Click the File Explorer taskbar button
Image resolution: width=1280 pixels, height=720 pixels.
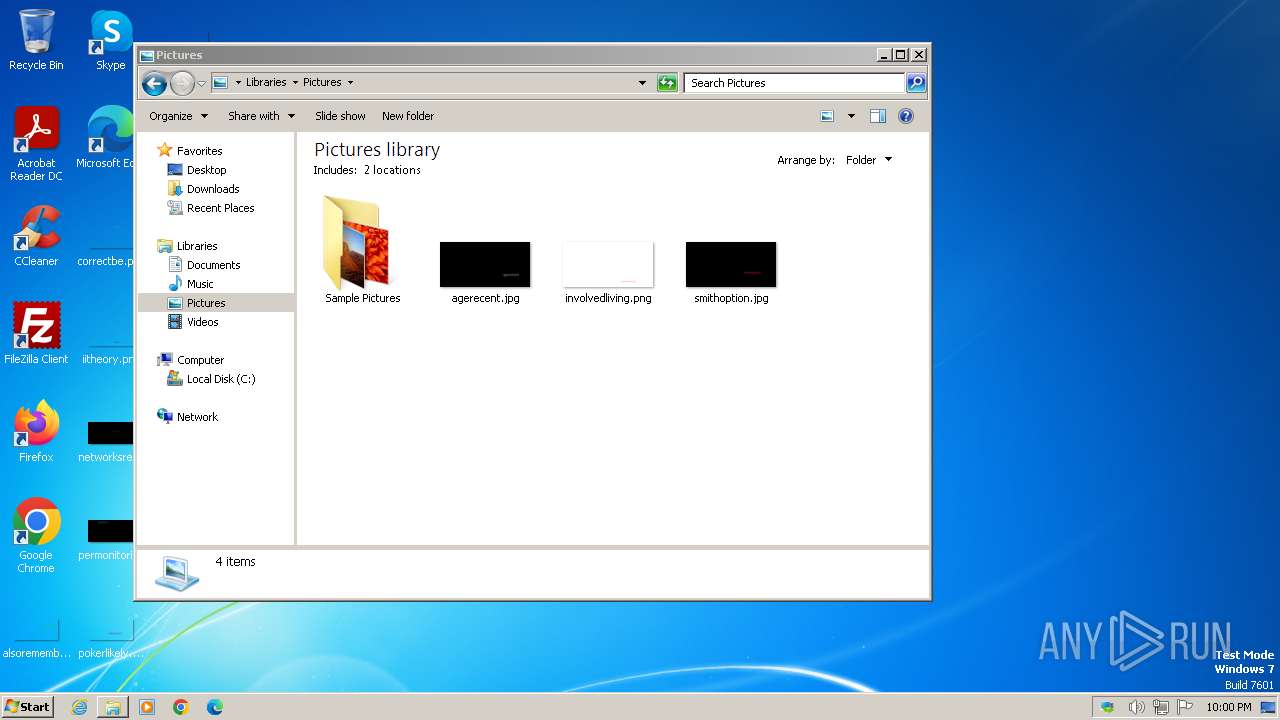coord(113,707)
